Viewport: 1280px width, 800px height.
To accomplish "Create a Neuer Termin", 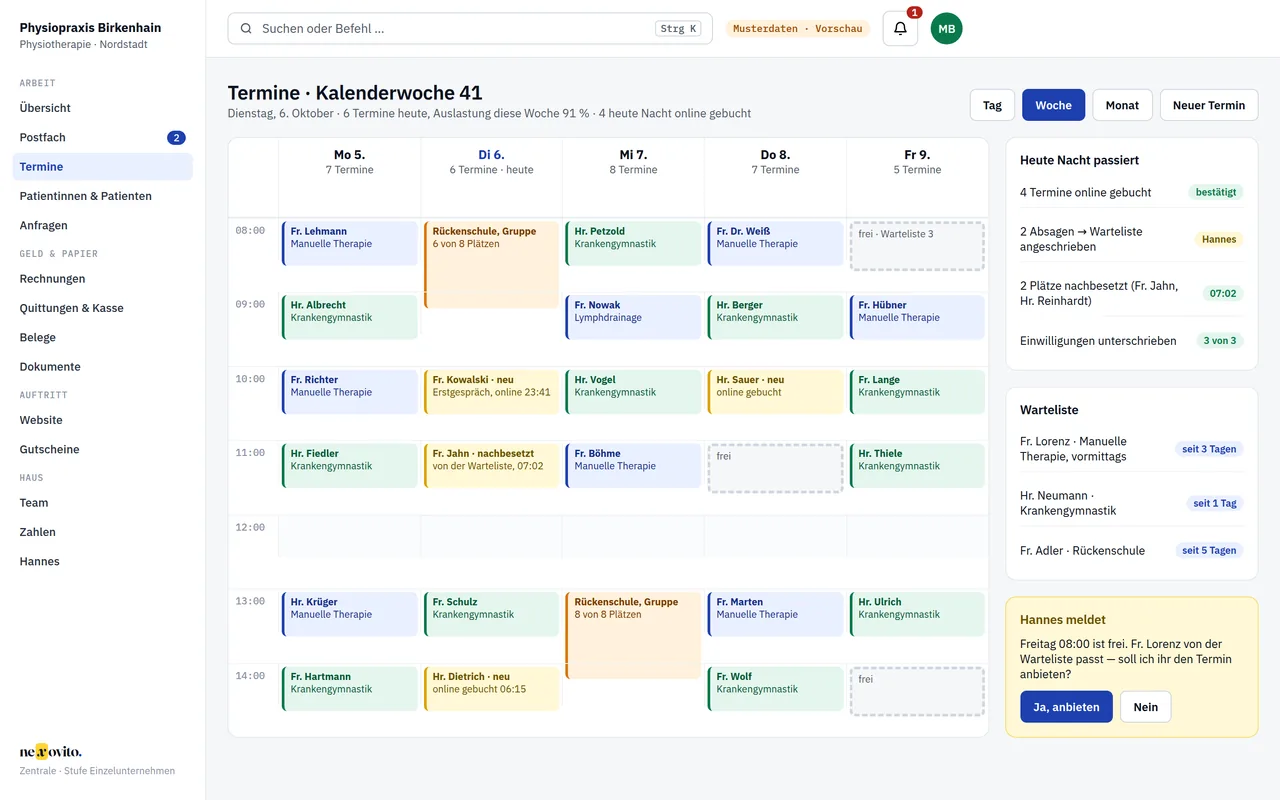I will [1209, 105].
